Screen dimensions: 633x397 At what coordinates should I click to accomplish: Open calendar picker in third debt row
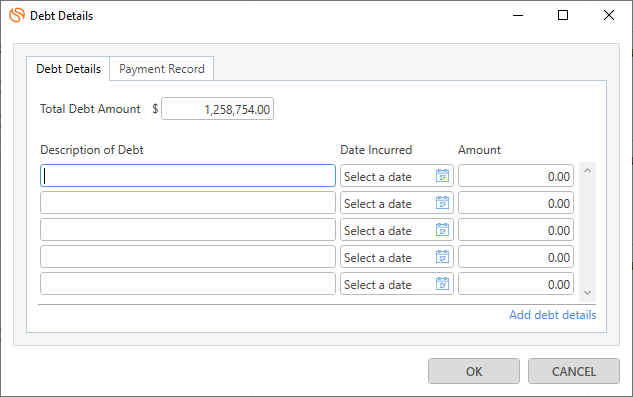pos(442,230)
